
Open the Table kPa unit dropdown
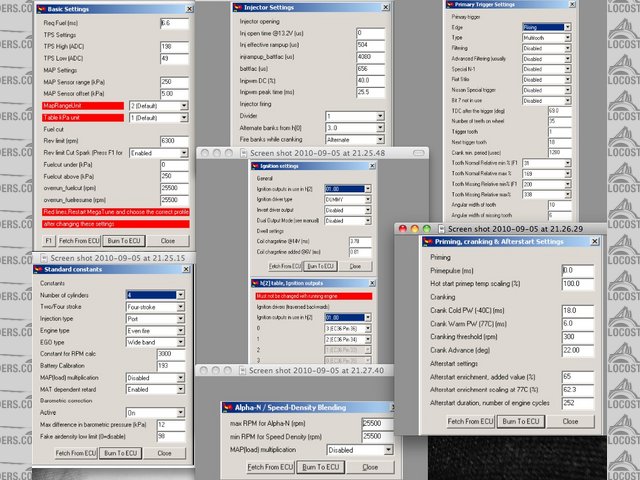click(x=184, y=118)
